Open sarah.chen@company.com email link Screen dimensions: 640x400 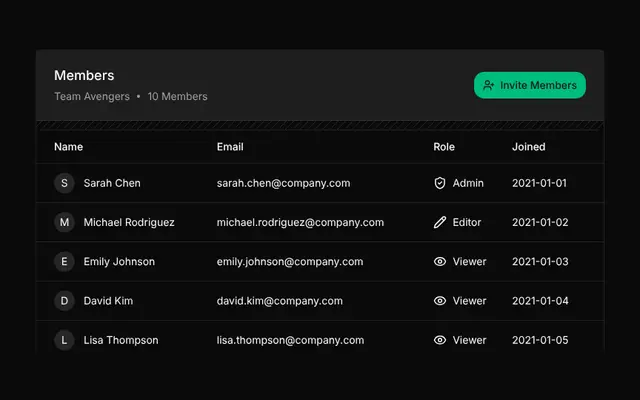point(283,183)
